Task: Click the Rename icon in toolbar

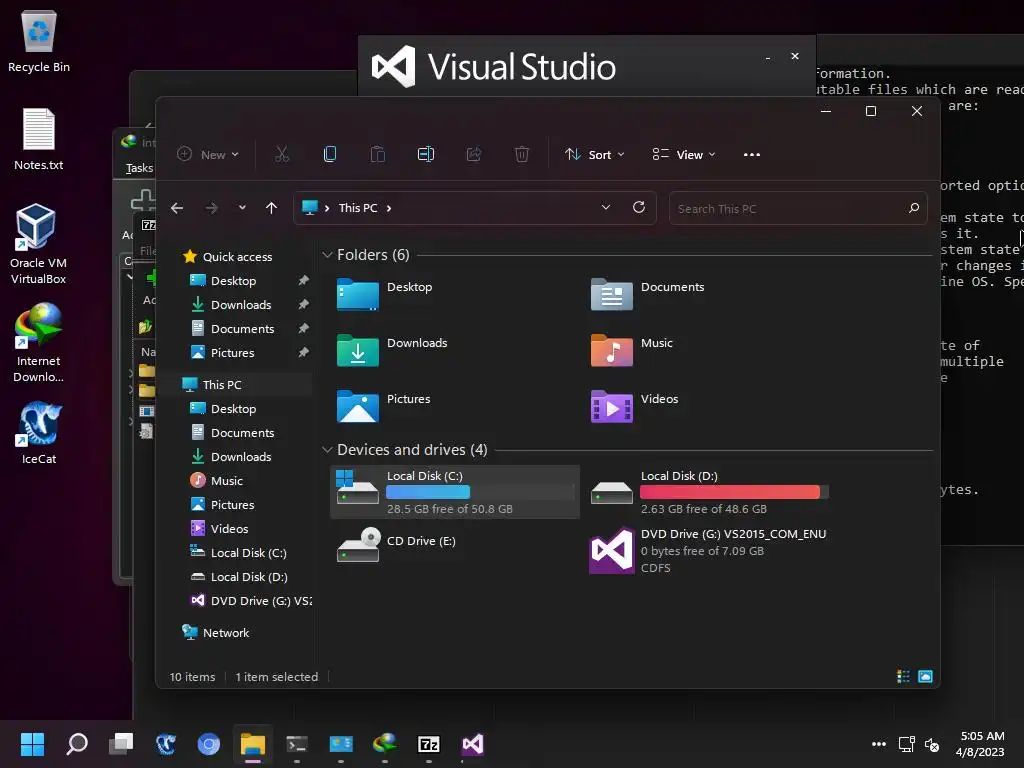Action: (x=426, y=154)
